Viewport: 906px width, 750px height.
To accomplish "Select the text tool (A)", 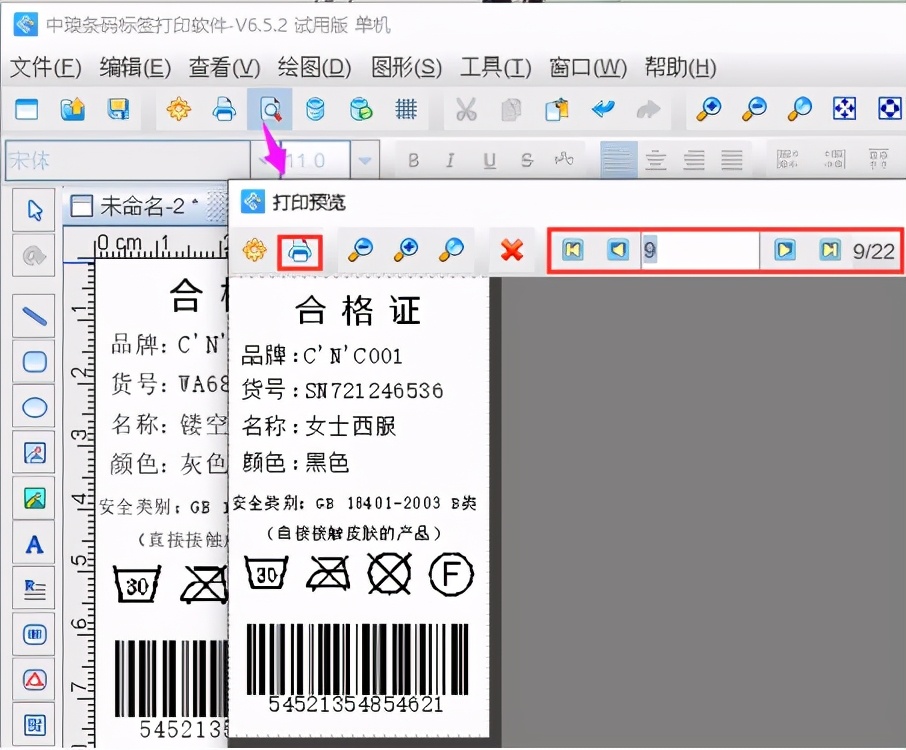I will click(x=33, y=544).
